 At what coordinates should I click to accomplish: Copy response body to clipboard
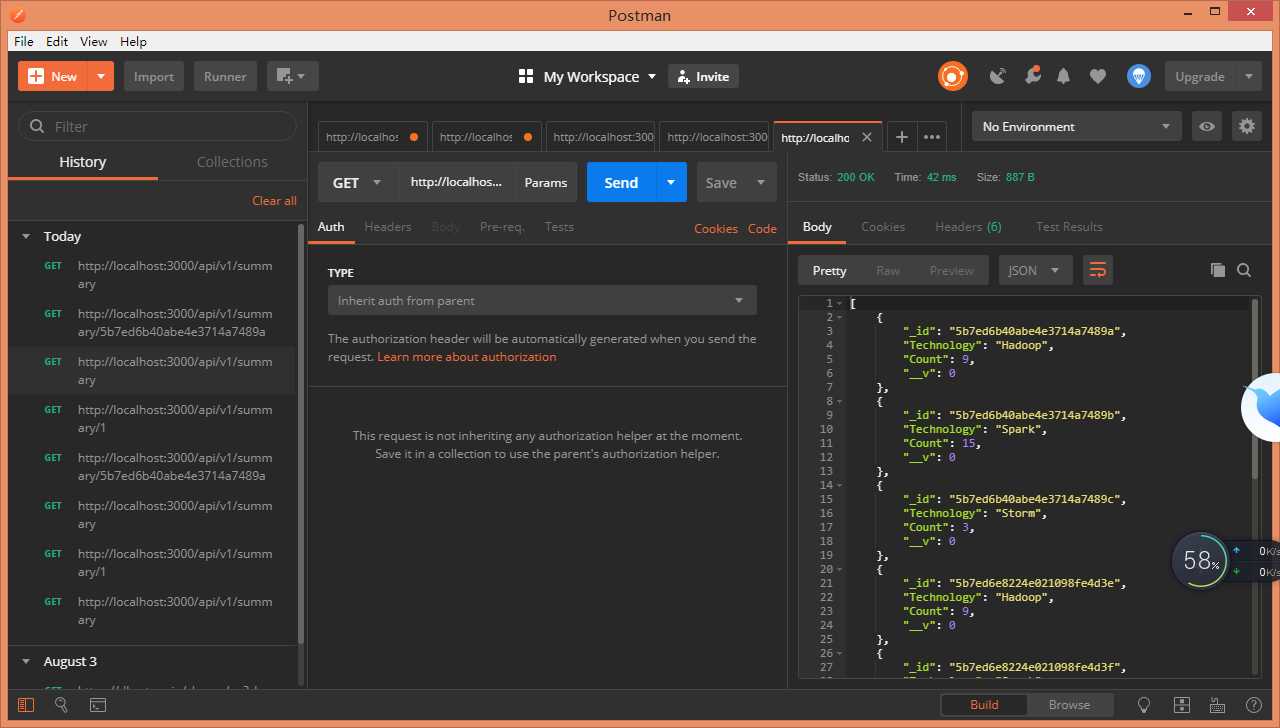(1217, 270)
